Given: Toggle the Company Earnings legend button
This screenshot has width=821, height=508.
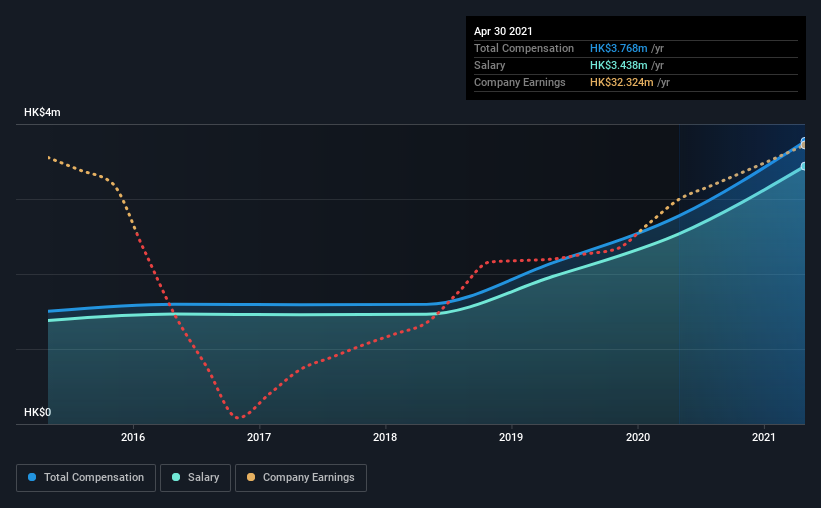Looking at the screenshot, I should click(x=301, y=478).
